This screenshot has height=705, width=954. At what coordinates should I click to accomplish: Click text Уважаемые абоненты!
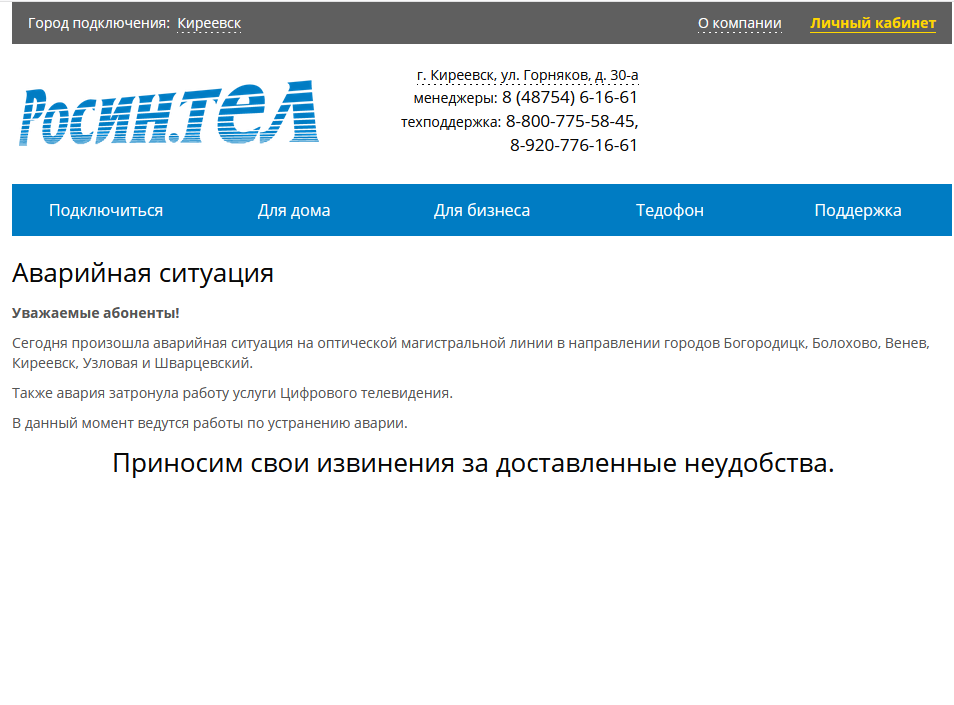[96, 313]
